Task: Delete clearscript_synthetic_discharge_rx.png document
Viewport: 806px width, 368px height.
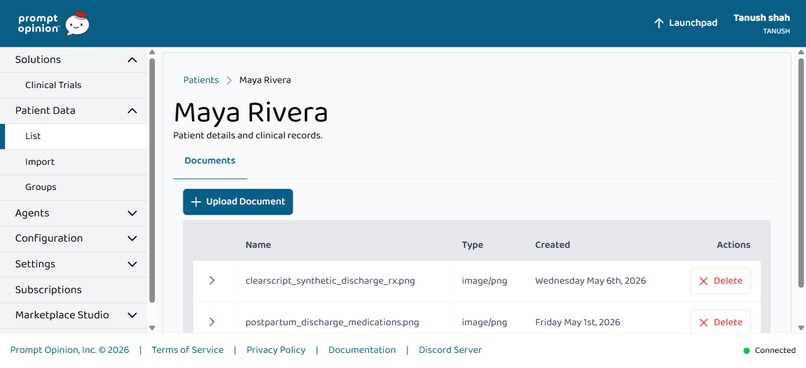Action: point(720,281)
